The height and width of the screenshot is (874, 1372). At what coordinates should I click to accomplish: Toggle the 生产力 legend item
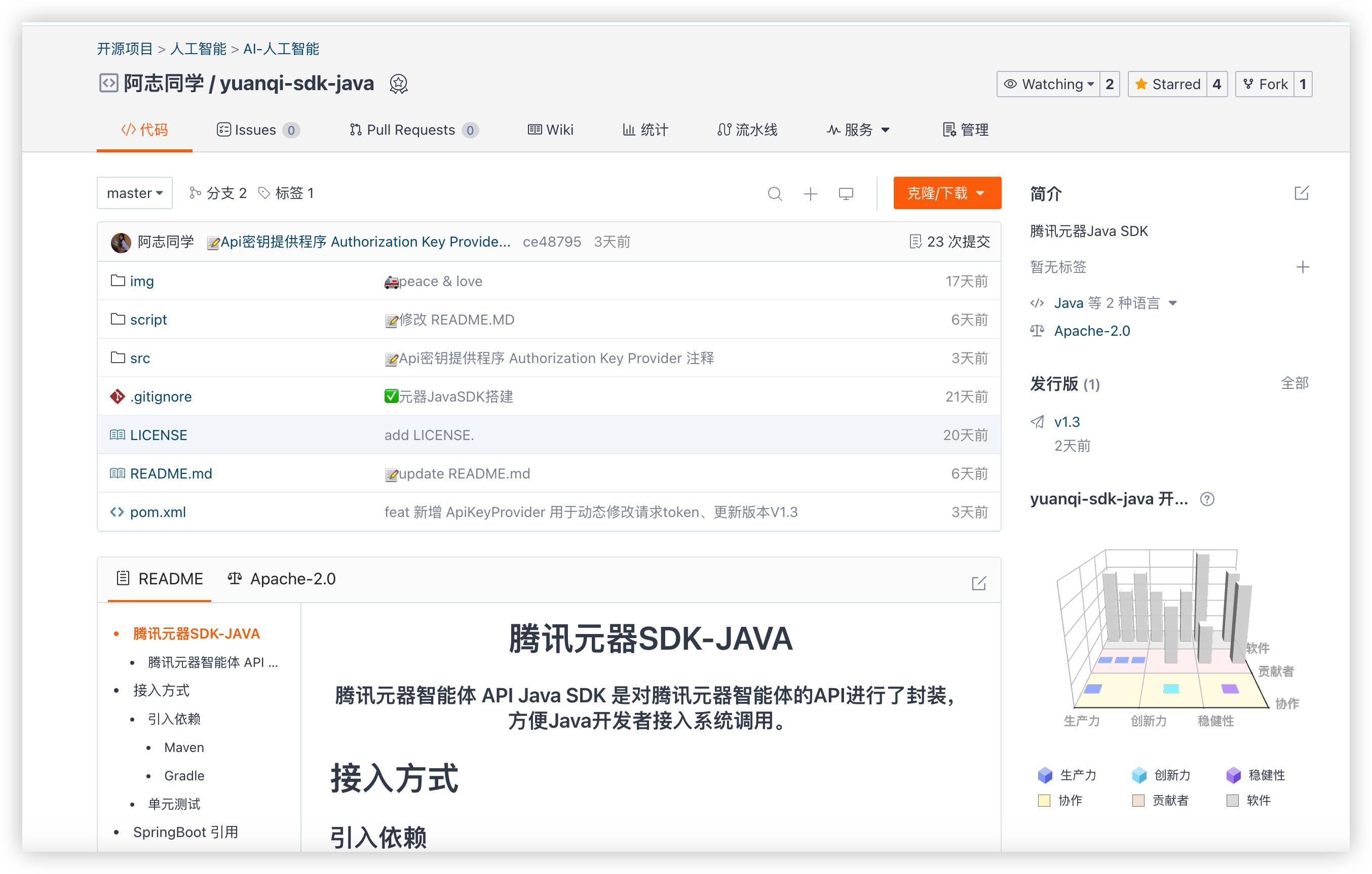click(1066, 775)
